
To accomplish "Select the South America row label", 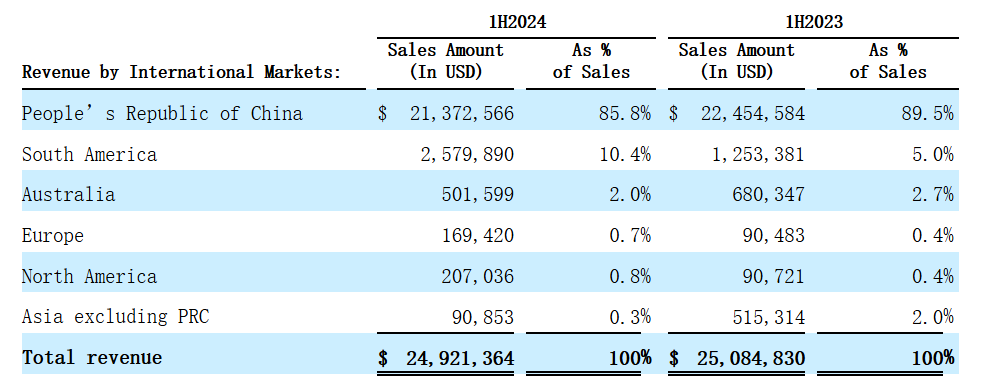I will [89, 154].
